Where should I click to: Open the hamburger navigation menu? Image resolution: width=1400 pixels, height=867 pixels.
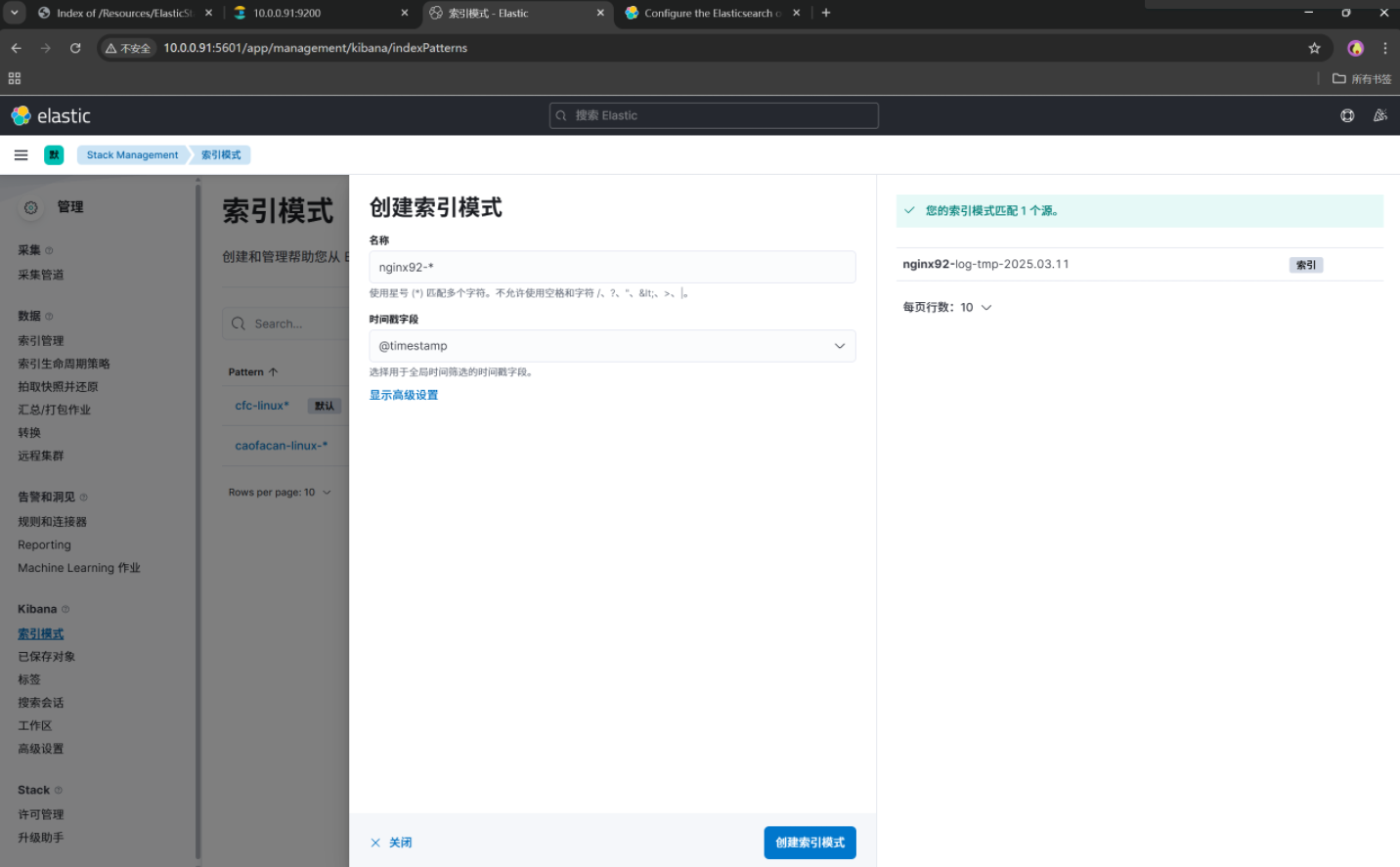pos(21,154)
